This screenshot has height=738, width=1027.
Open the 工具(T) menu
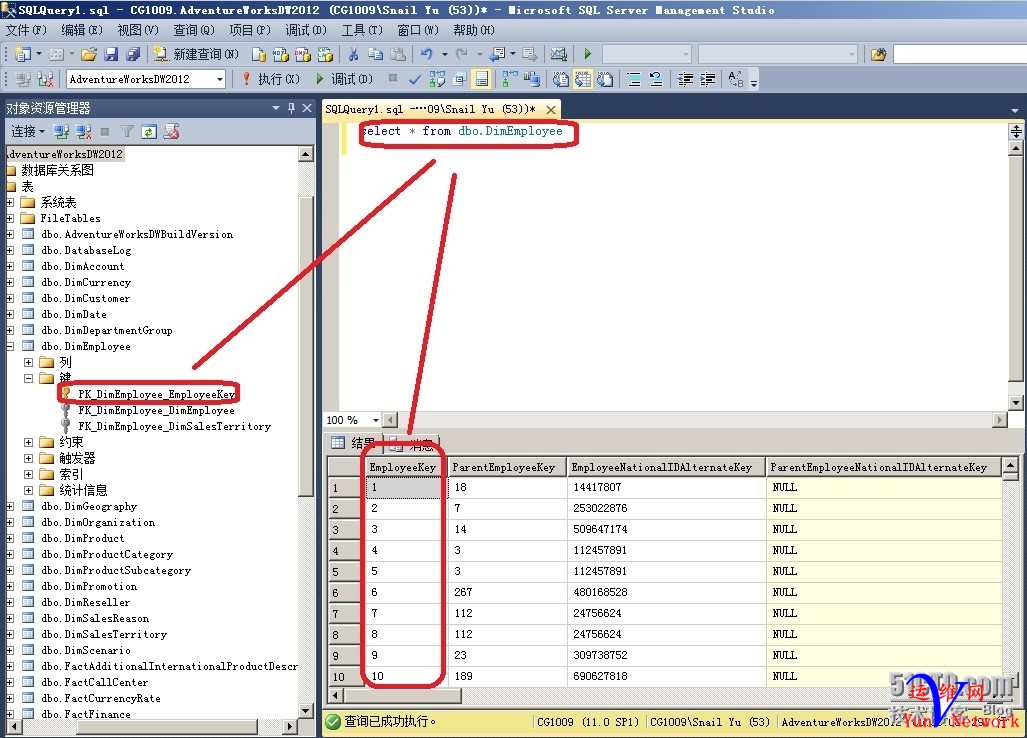click(362, 30)
